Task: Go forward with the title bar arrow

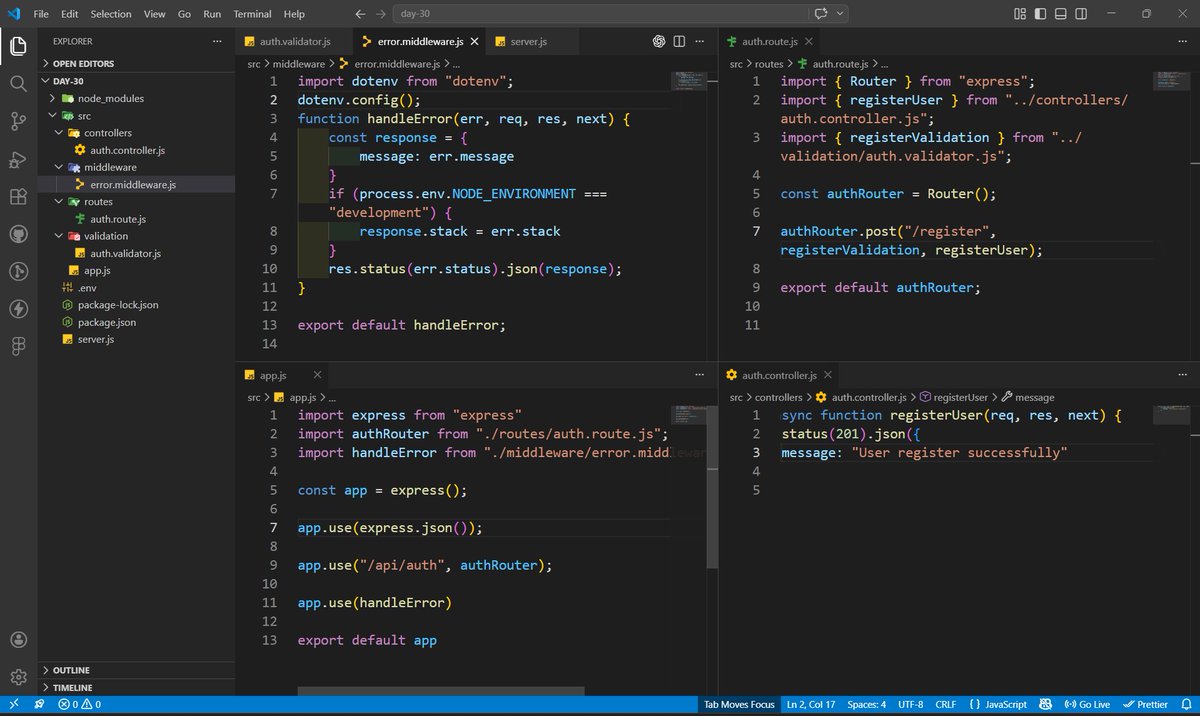Action: coord(382,14)
